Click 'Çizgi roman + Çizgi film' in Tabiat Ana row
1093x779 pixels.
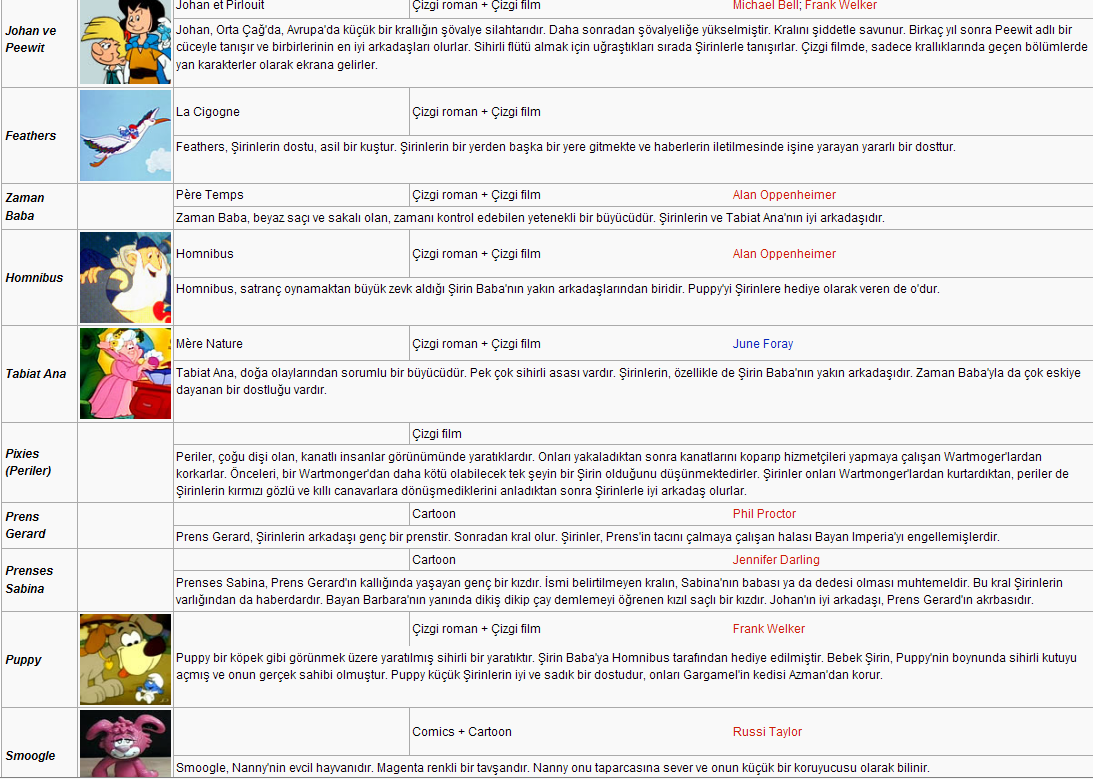tap(476, 344)
